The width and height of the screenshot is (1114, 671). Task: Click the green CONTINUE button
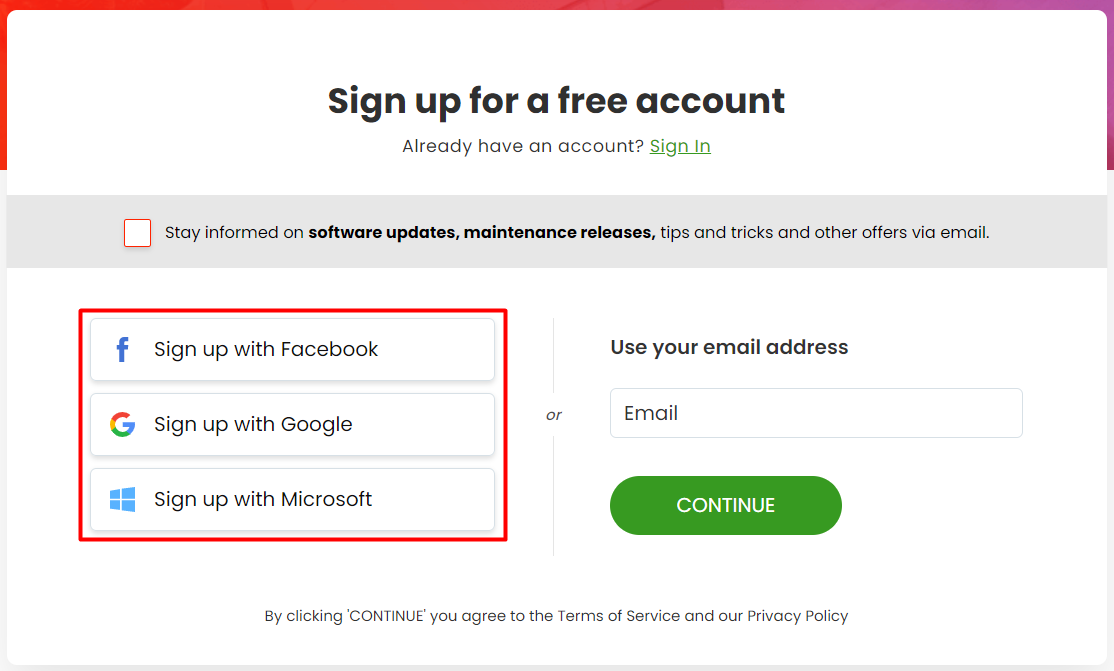pyautogui.click(x=725, y=505)
